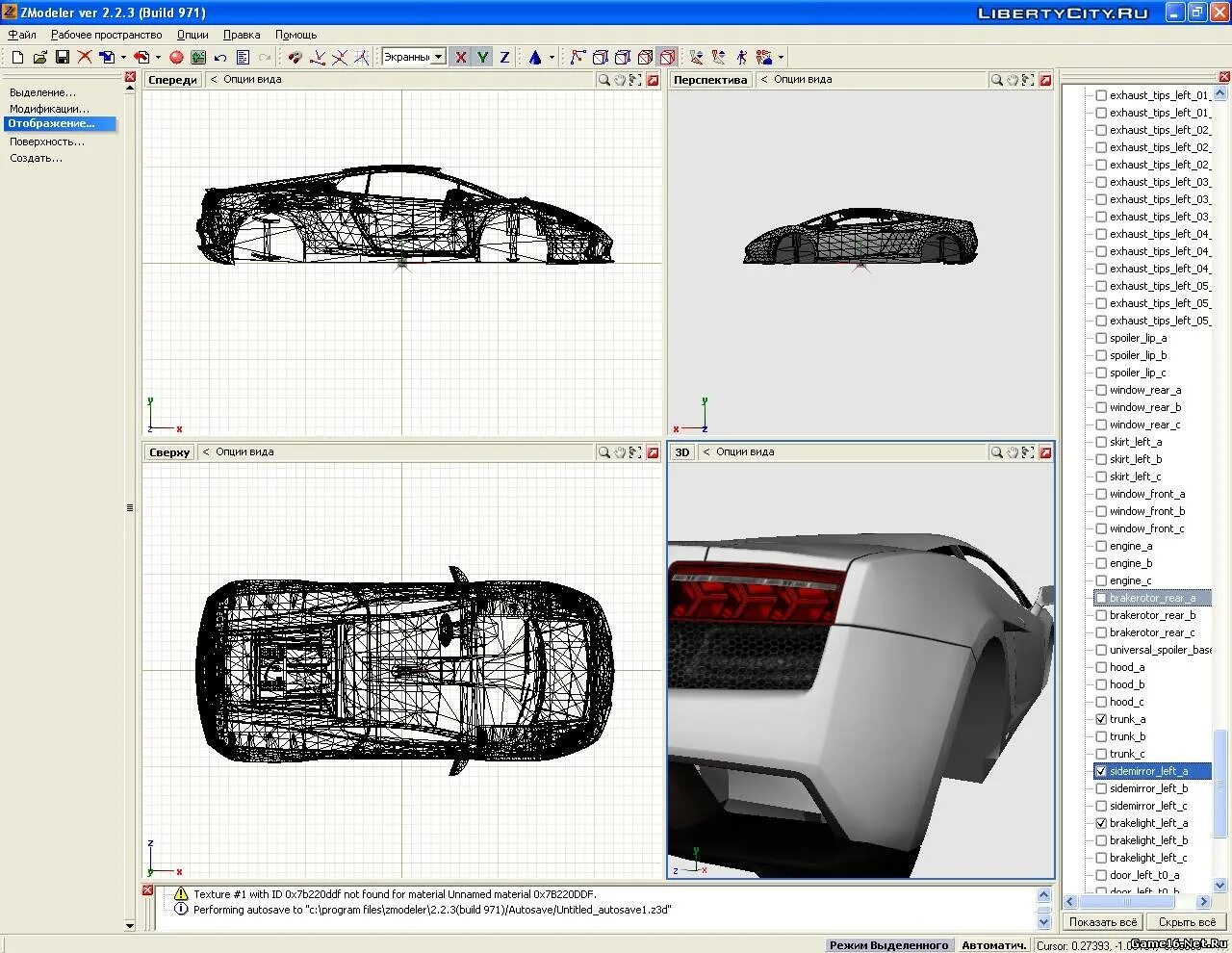Open the Правка menu
Image resolution: width=1232 pixels, height=953 pixels.
[x=242, y=35]
